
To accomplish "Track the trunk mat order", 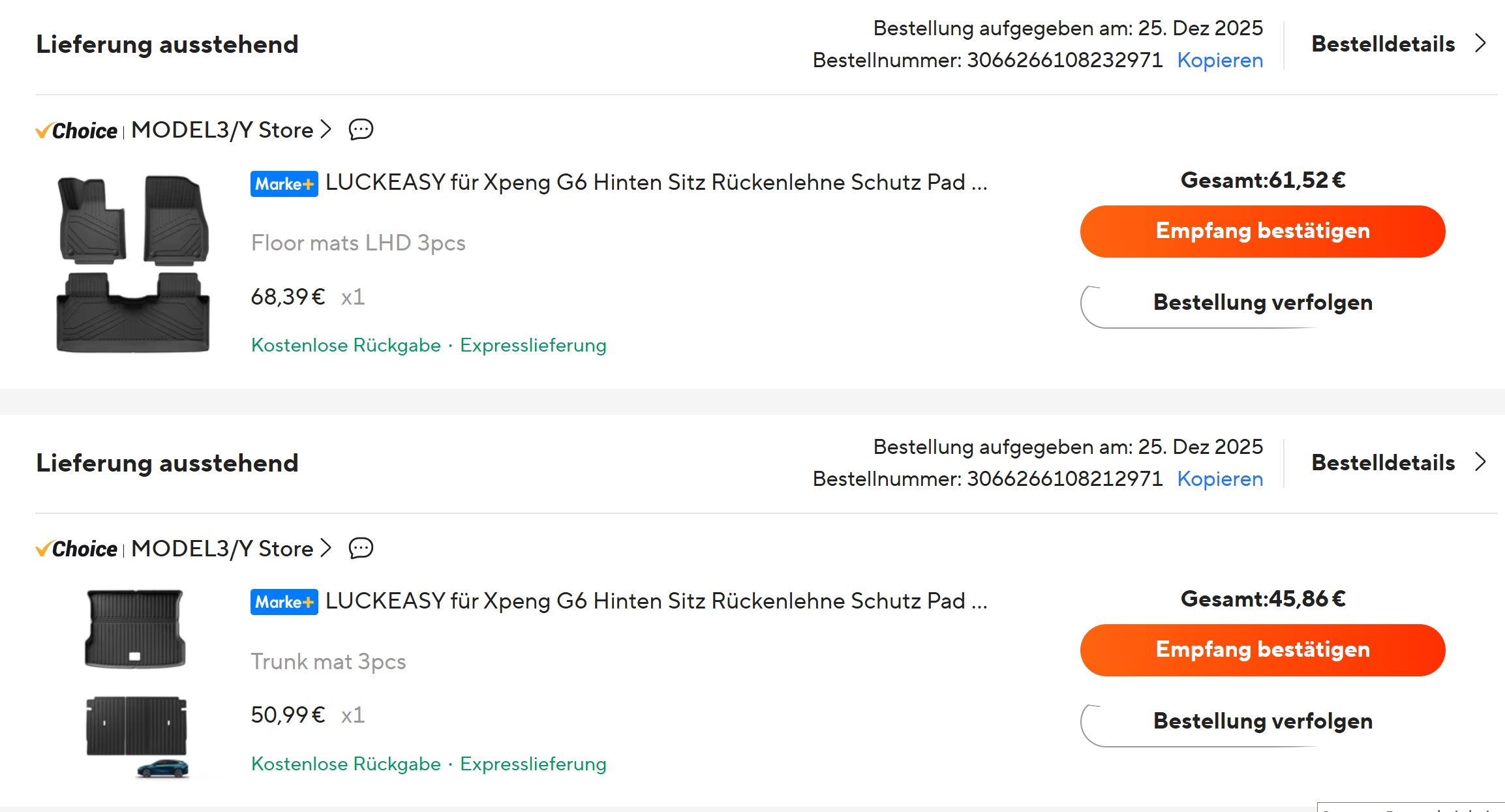I will click(x=1262, y=721).
